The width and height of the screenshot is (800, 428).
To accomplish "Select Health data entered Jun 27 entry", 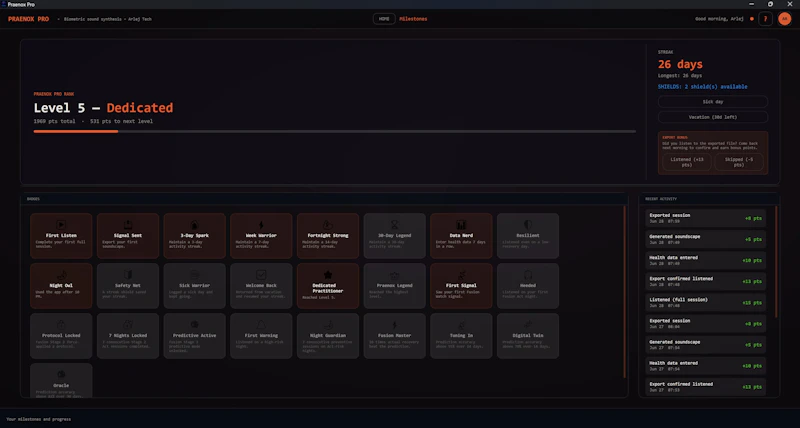I will pyautogui.click(x=706, y=366).
